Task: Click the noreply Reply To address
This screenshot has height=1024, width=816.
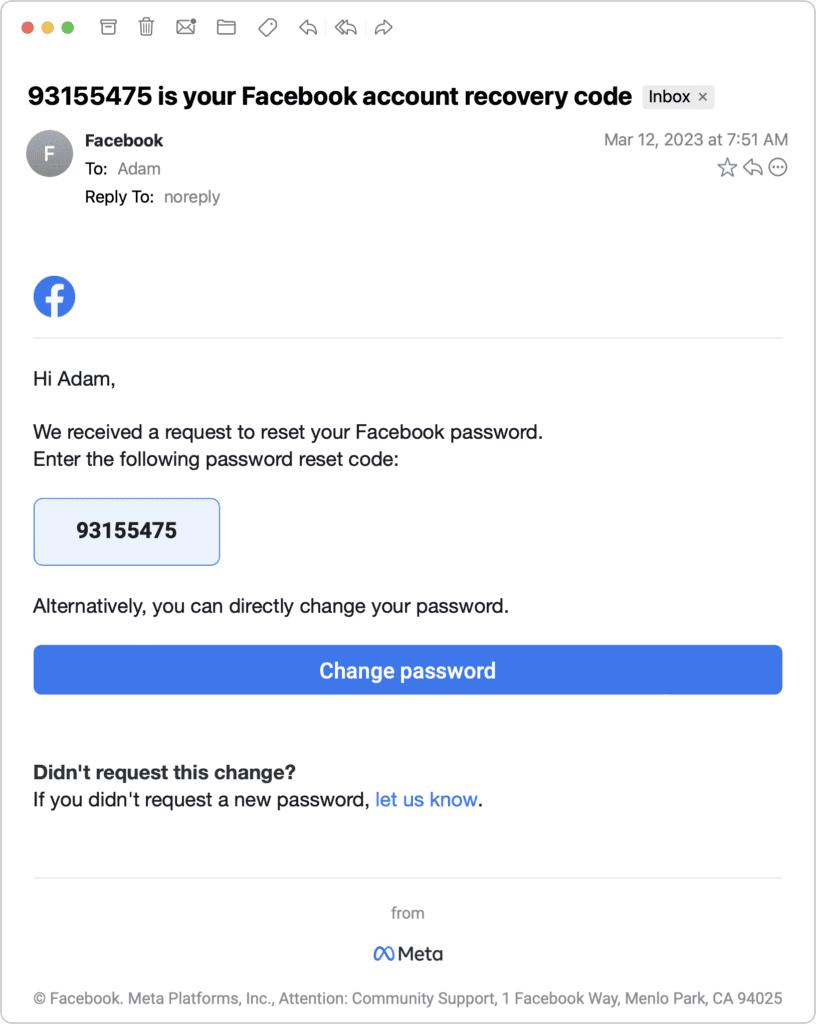Action: (x=192, y=197)
